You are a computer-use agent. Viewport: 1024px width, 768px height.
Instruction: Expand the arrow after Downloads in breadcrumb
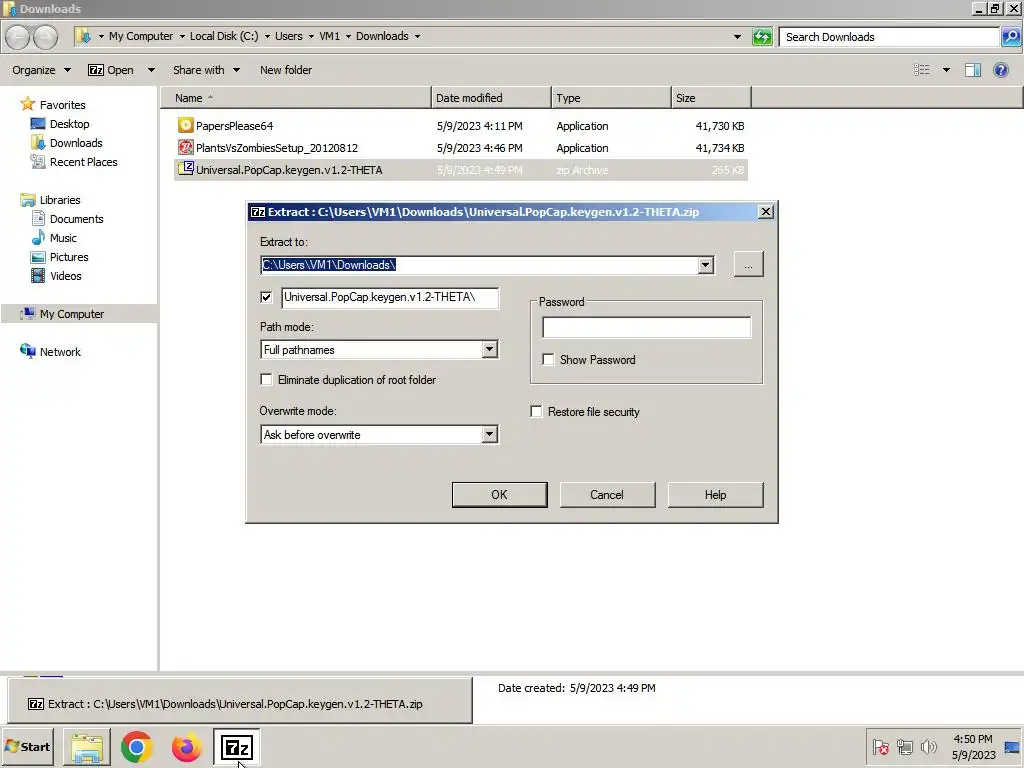[417, 36]
